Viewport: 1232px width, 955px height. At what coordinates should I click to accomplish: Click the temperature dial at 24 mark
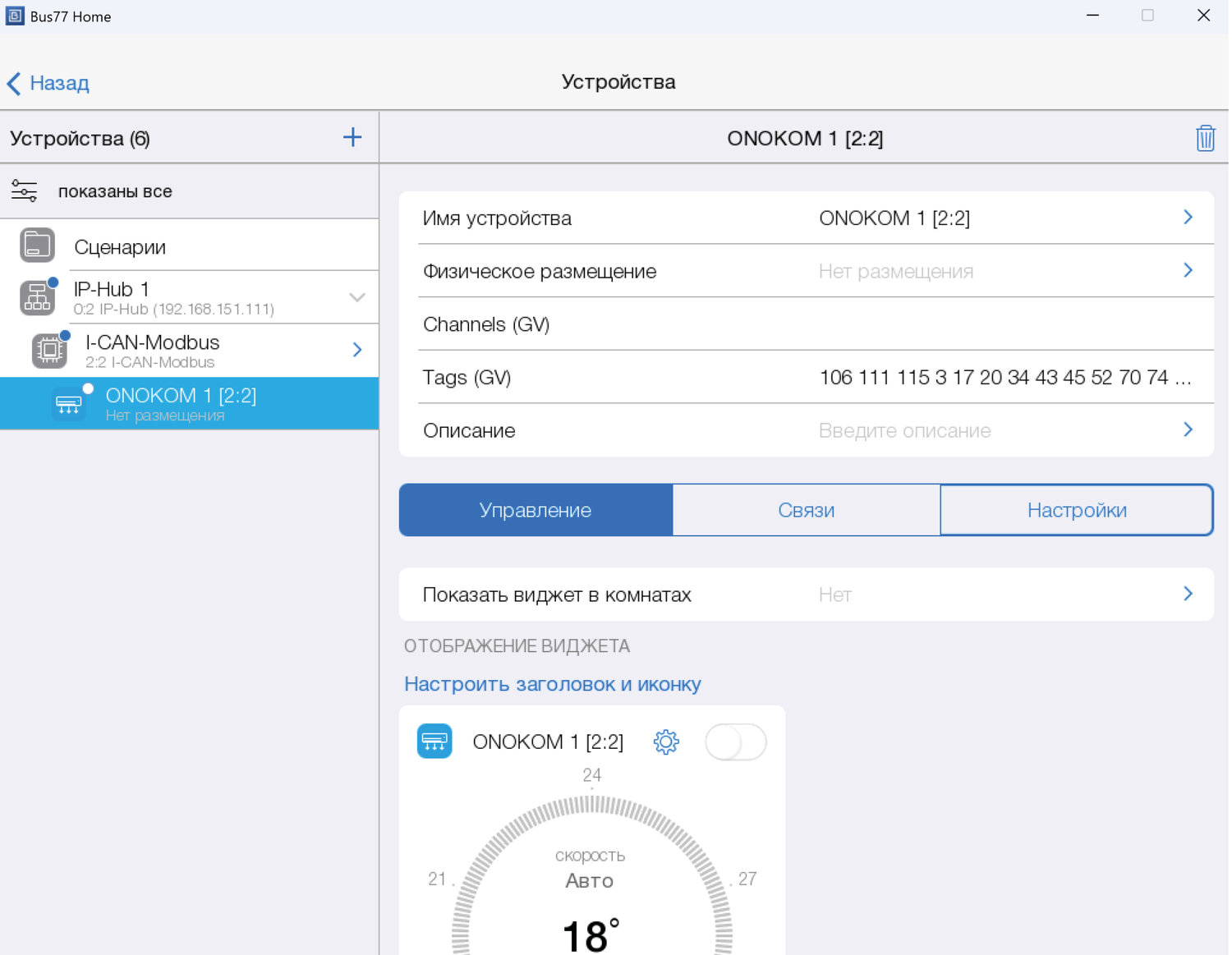591,801
